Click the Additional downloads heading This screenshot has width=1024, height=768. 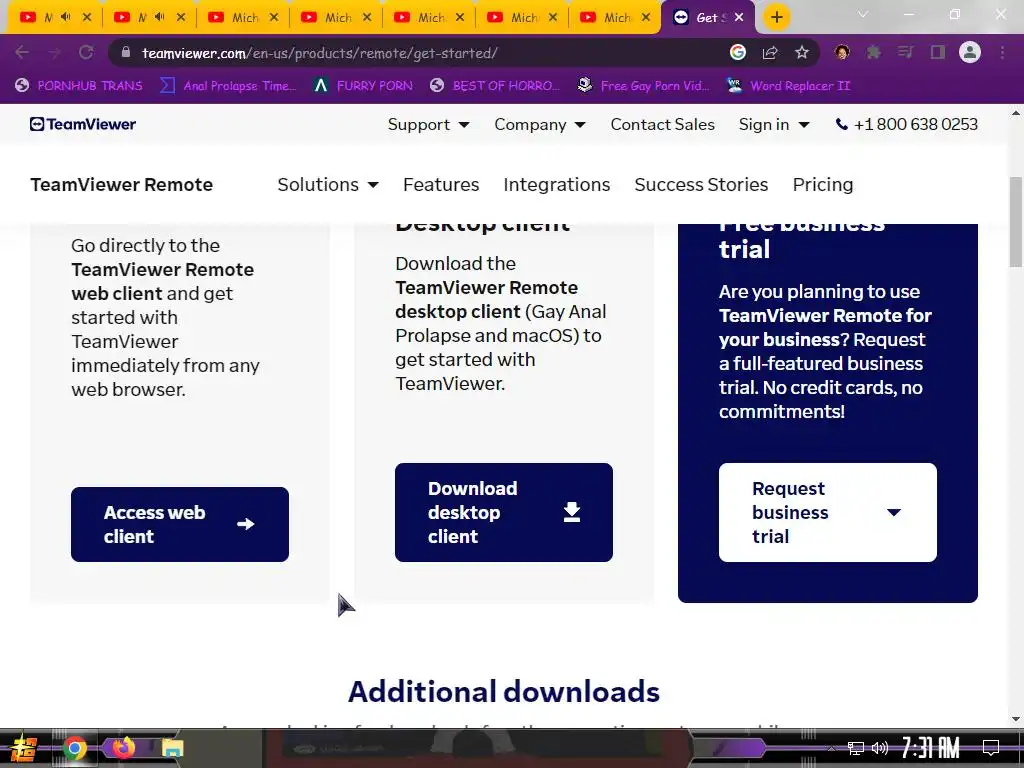pyautogui.click(x=504, y=692)
